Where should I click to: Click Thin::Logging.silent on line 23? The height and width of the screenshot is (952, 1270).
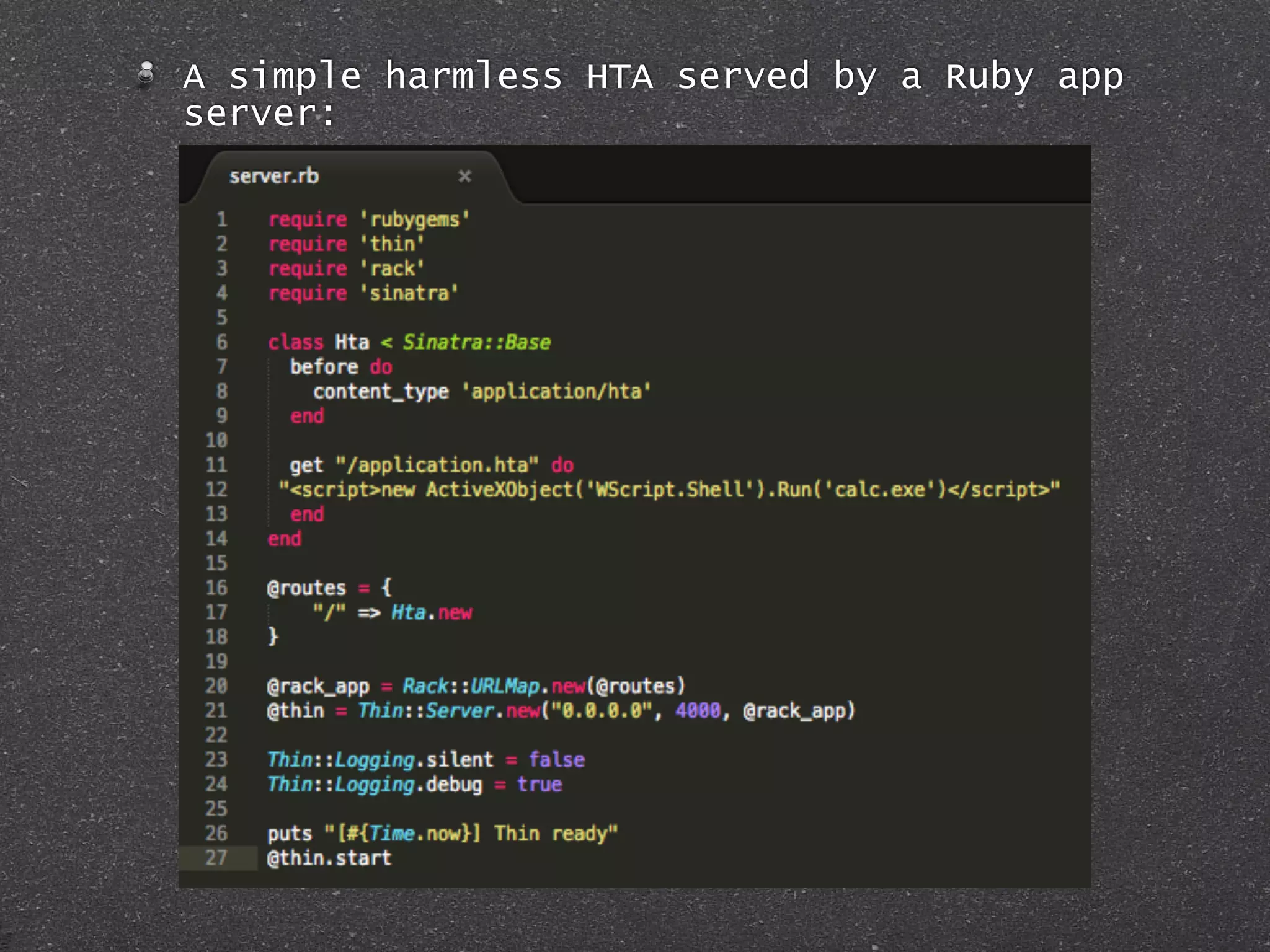(380, 760)
